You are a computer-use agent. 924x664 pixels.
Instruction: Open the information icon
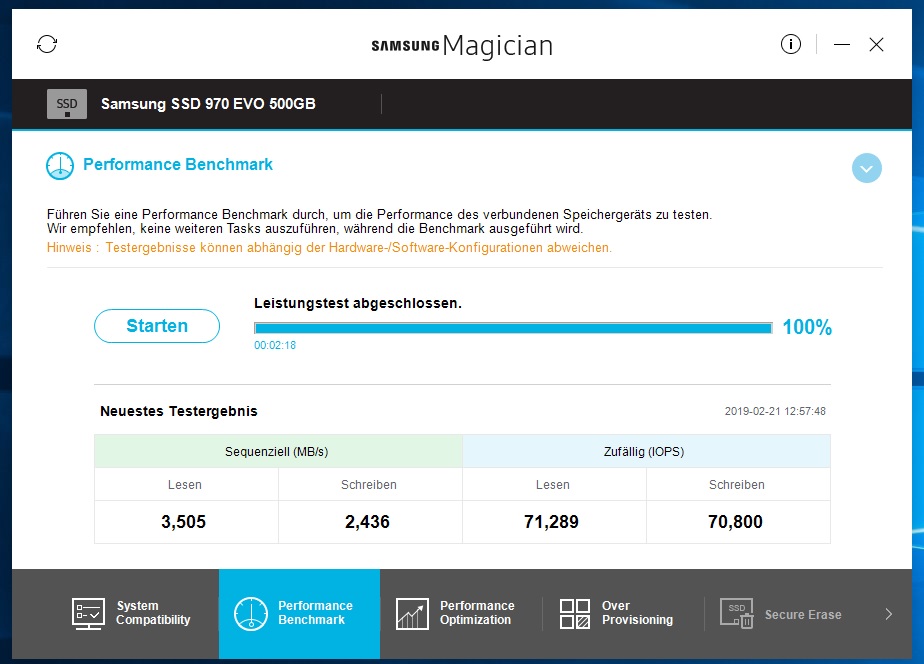click(x=791, y=44)
